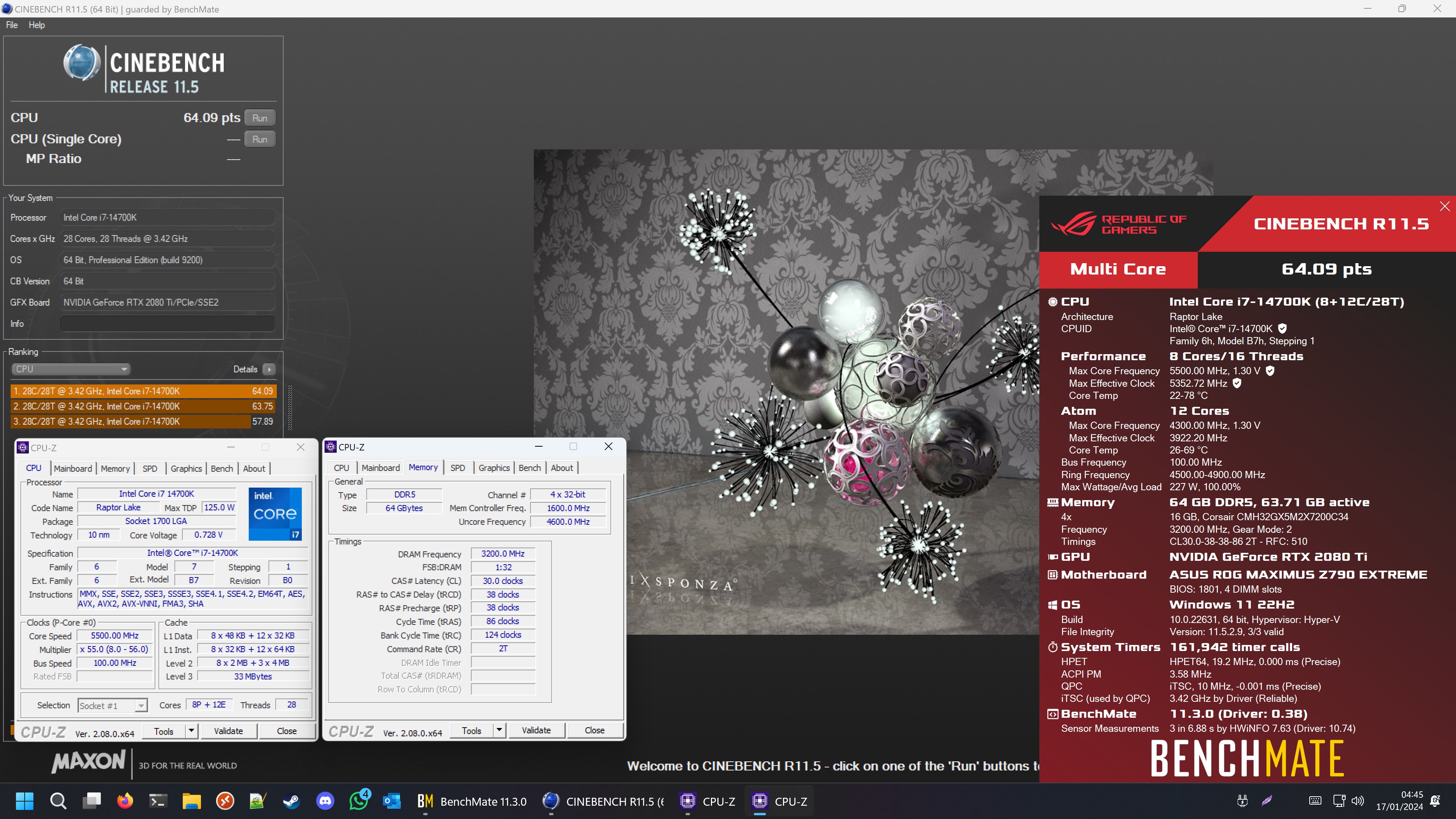
Task: Click the Intel Core i7 logo badge
Action: pos(275,514)
